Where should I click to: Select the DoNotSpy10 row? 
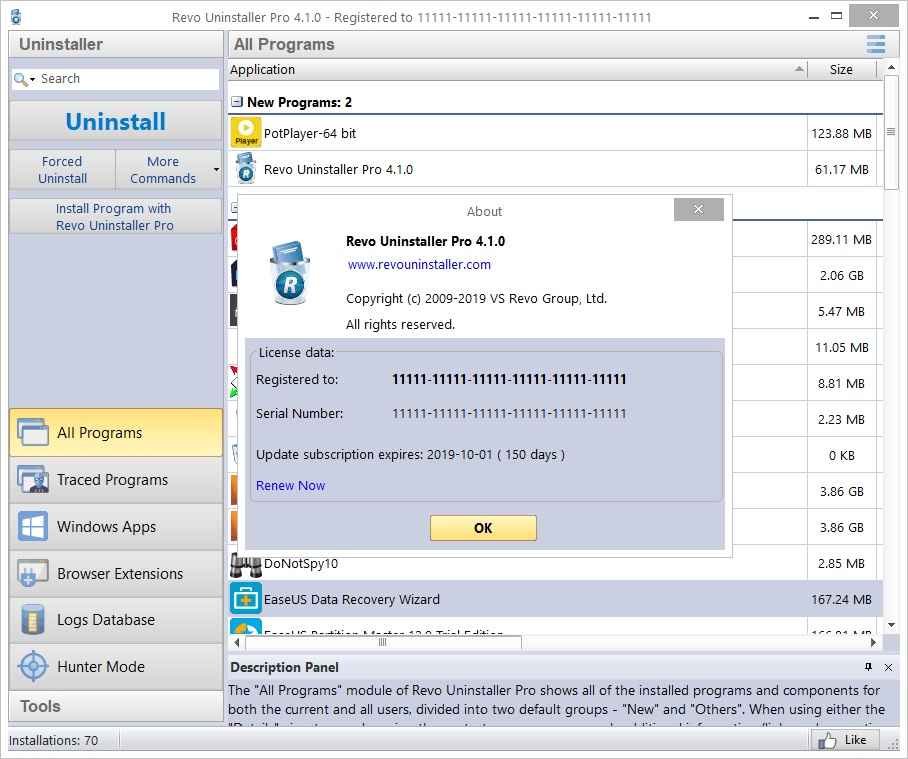click(555, 564)
